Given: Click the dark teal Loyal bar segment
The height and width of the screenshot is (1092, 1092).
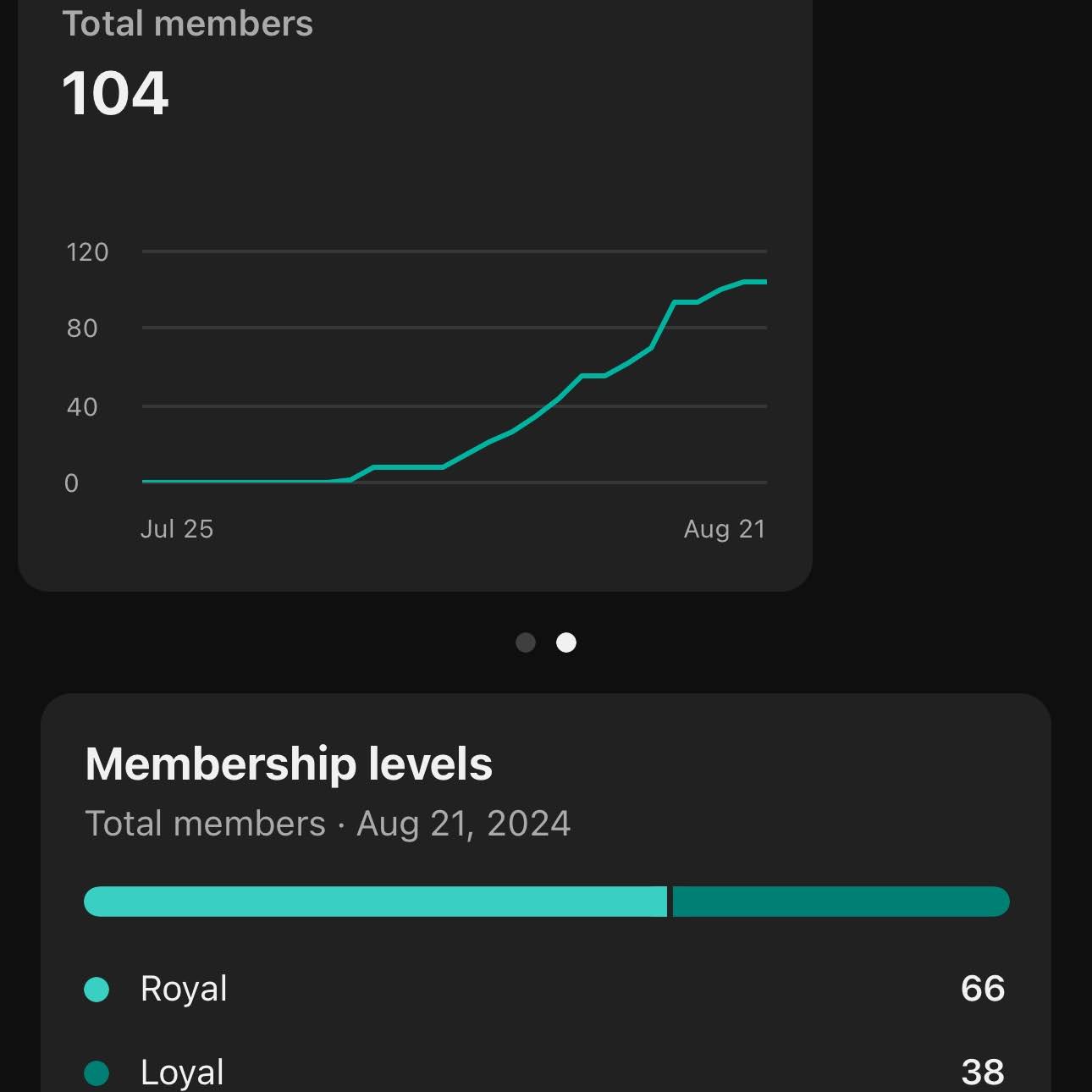Looking at the screenshot, I should pyautogui.click(x=840, y=902).
